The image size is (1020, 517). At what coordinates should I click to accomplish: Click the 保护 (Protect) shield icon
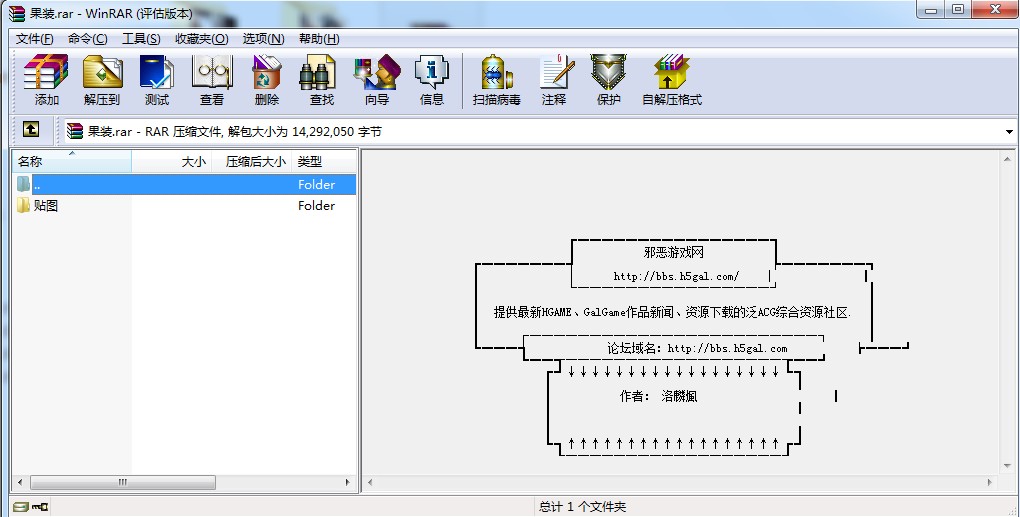point(608,73)
